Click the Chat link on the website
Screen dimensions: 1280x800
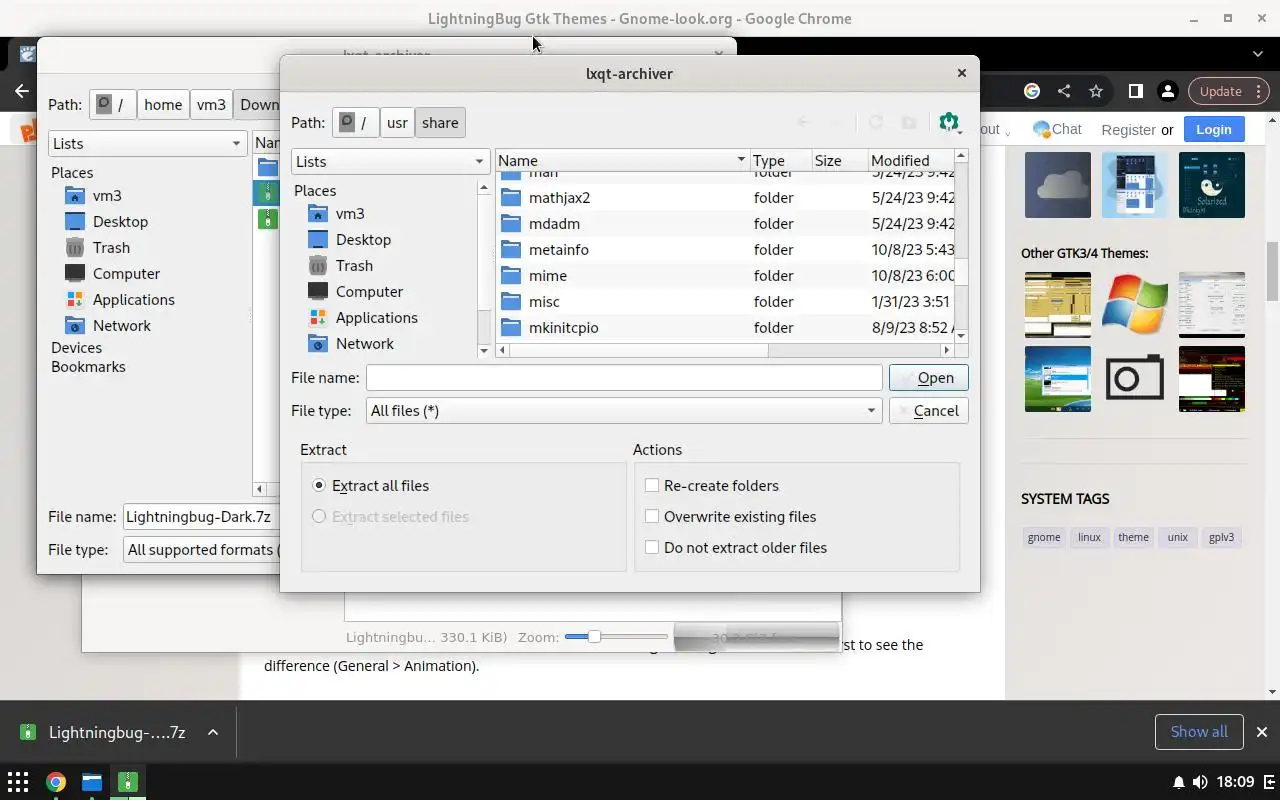click(x=1057, y=129)
